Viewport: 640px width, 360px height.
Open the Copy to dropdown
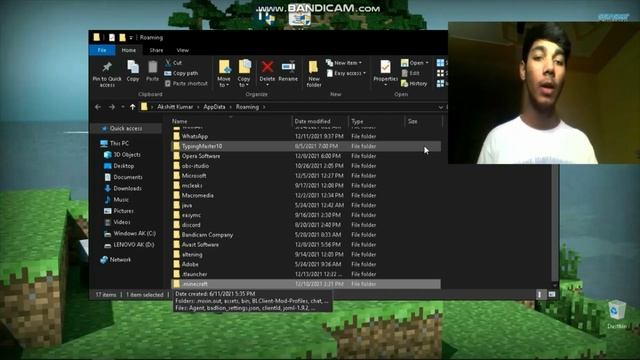244,74
